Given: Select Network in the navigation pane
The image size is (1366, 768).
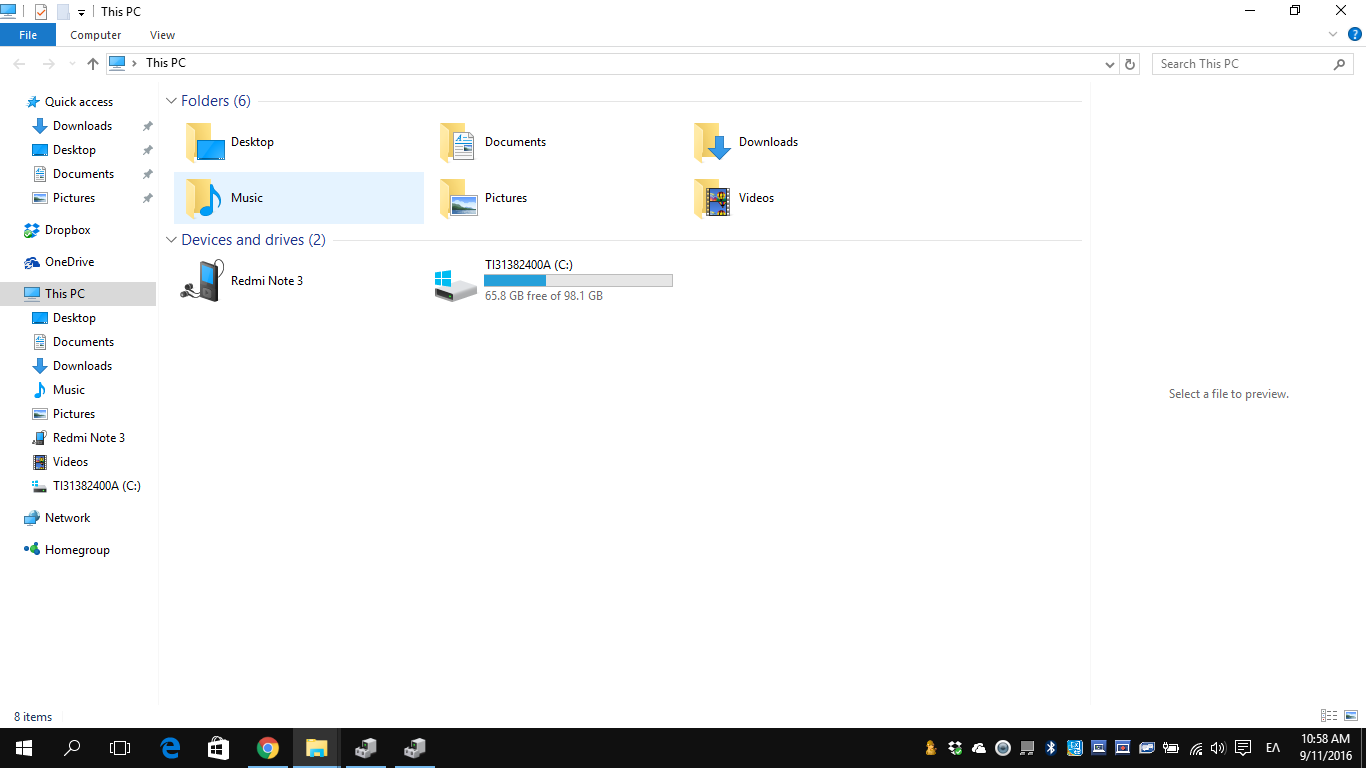Looking at the screenshot, I should pos(67,518).
